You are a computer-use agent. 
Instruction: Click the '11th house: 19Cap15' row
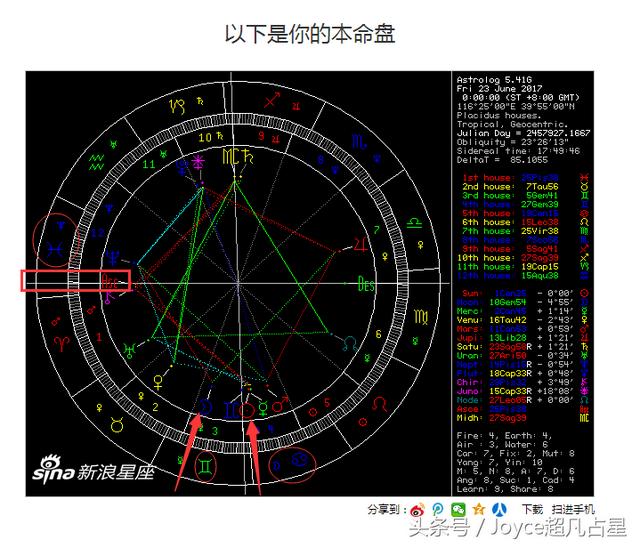[x=507, y=267]
